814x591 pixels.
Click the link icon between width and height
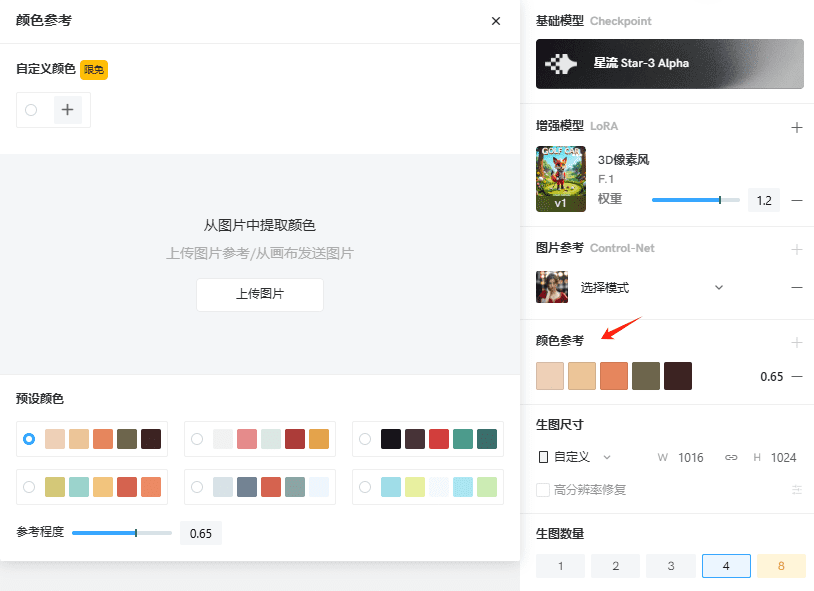point(731,457)
